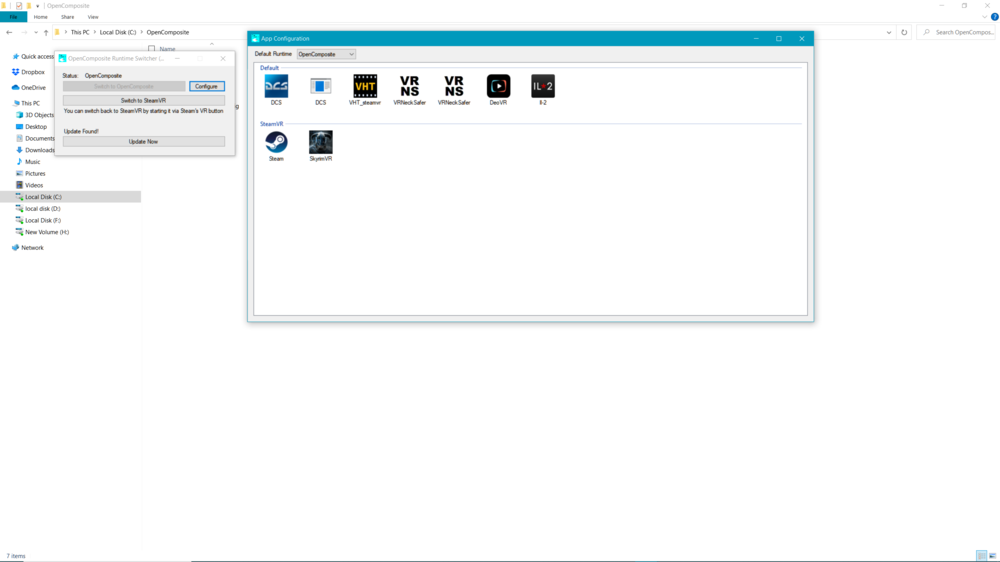
Task: Click the Update Now button
Action: [143, 142]
